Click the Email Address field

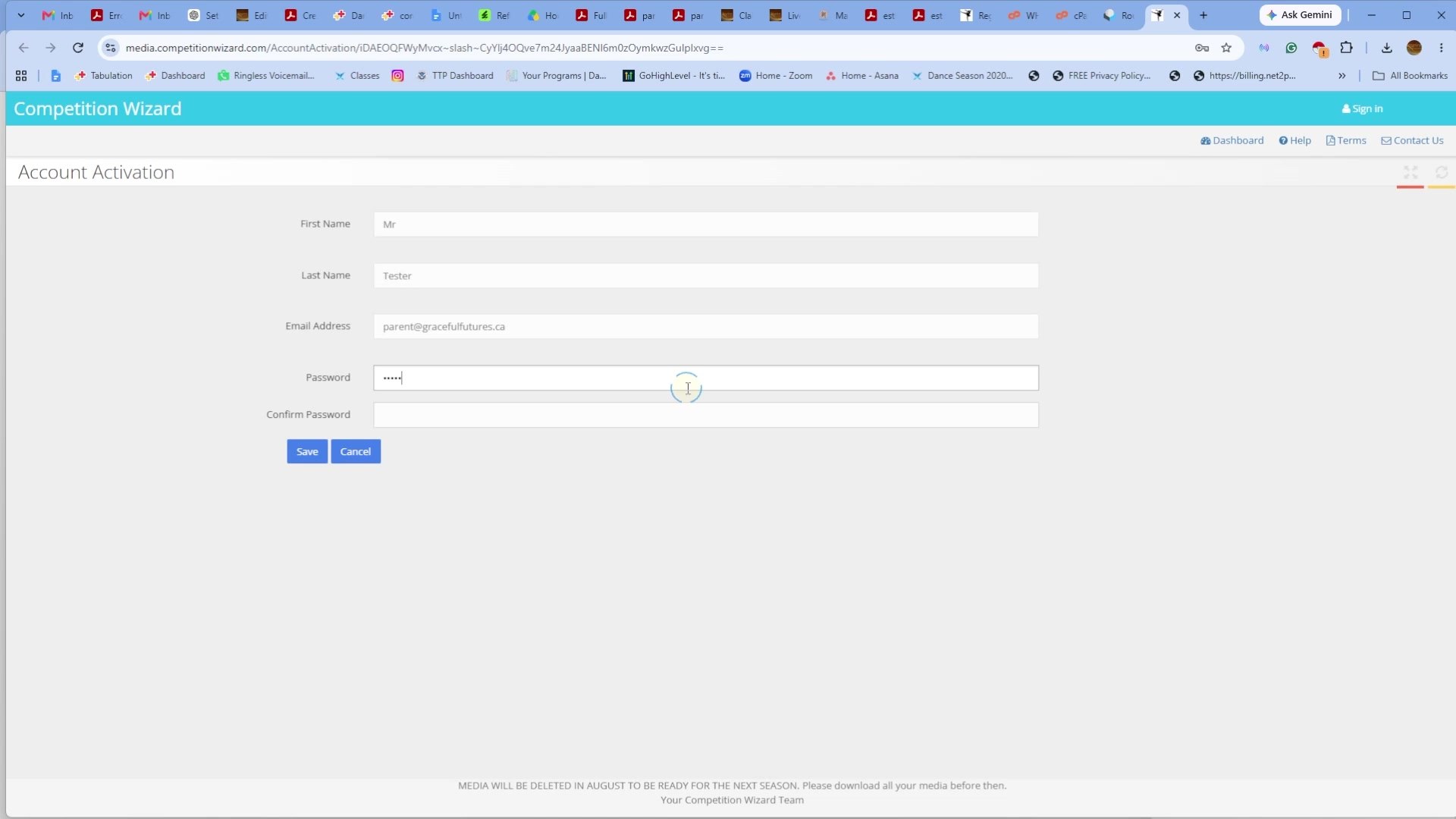point(706,327)
